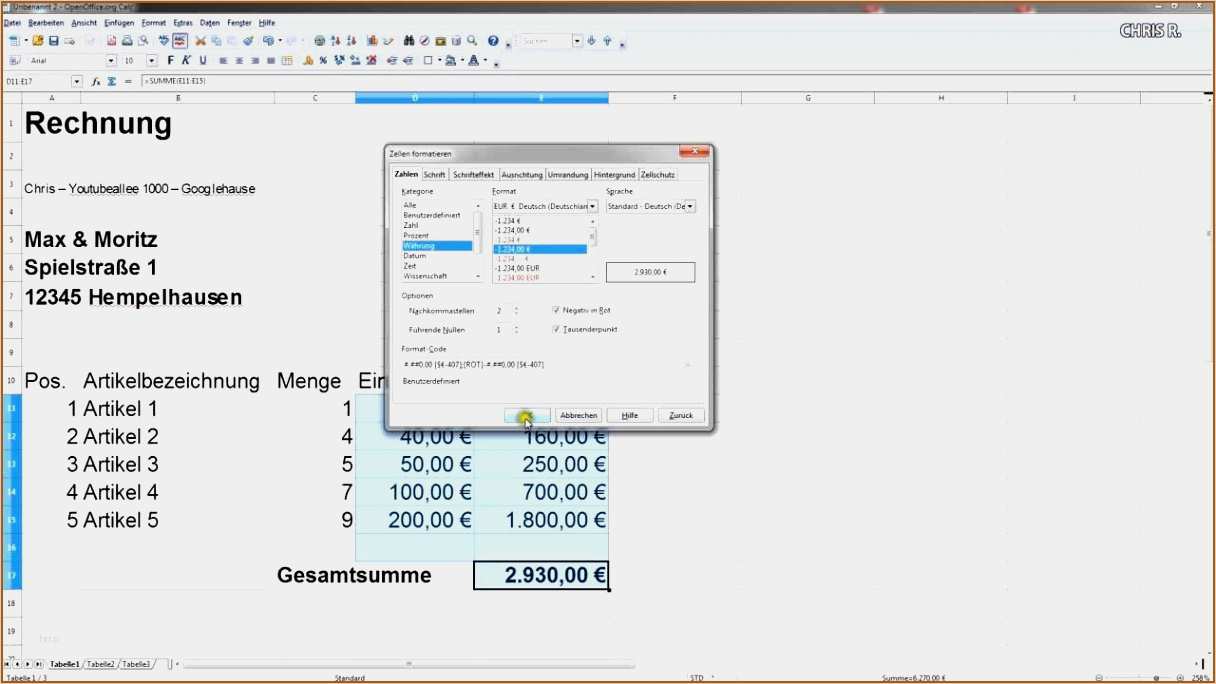Click the Underline formatting icon
This screenshot has width=1216, height=684.
tap(203, 61)
